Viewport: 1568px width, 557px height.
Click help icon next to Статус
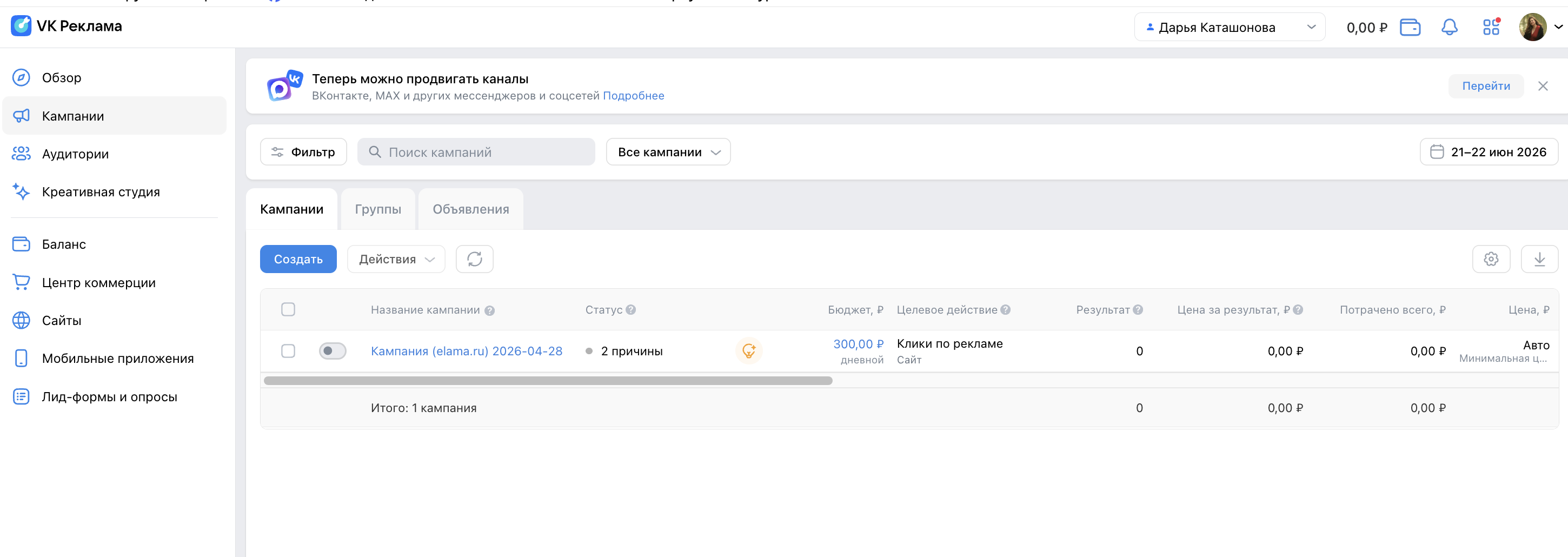(630, 310)
